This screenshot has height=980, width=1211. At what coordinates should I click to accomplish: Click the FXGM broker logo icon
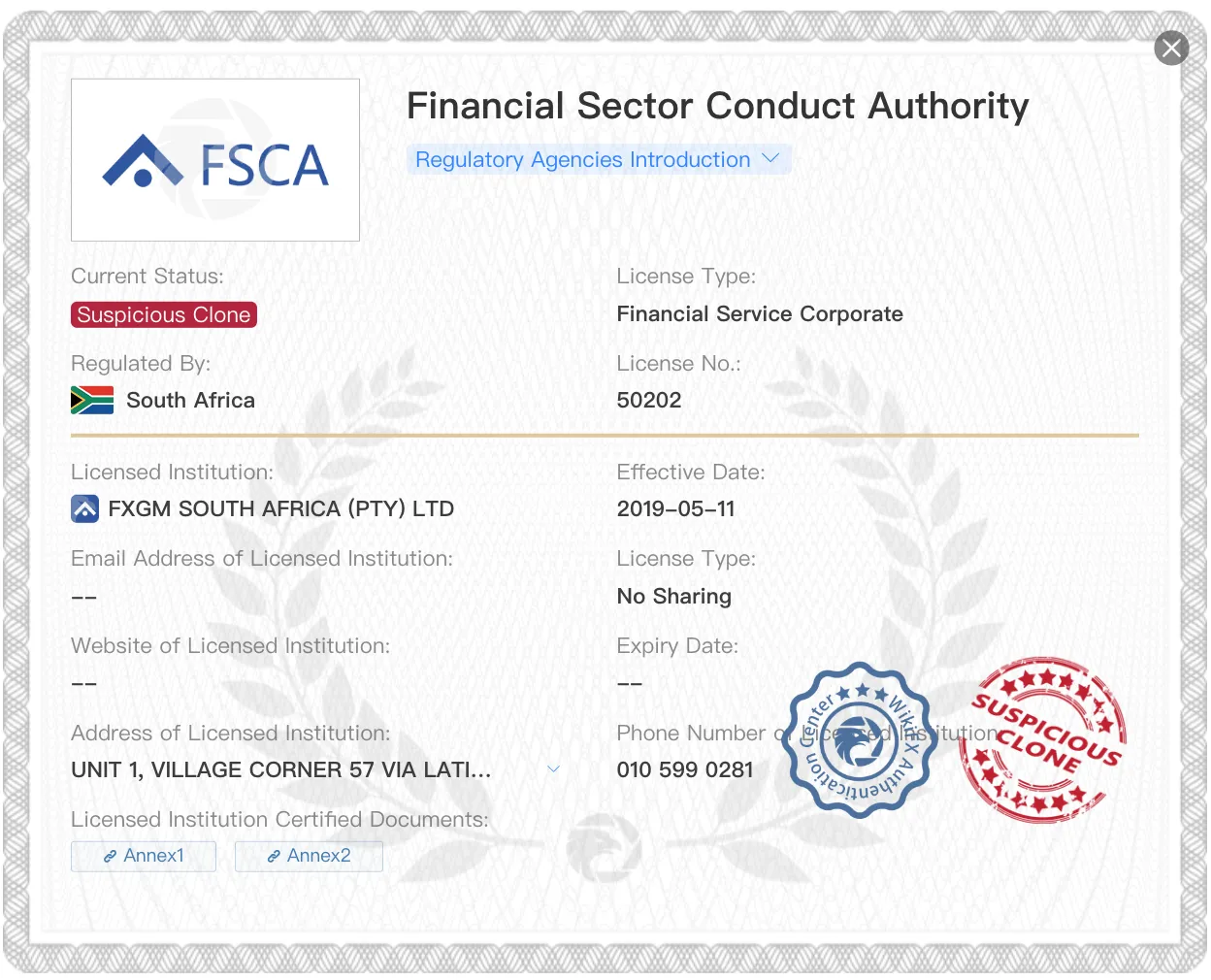85,508
